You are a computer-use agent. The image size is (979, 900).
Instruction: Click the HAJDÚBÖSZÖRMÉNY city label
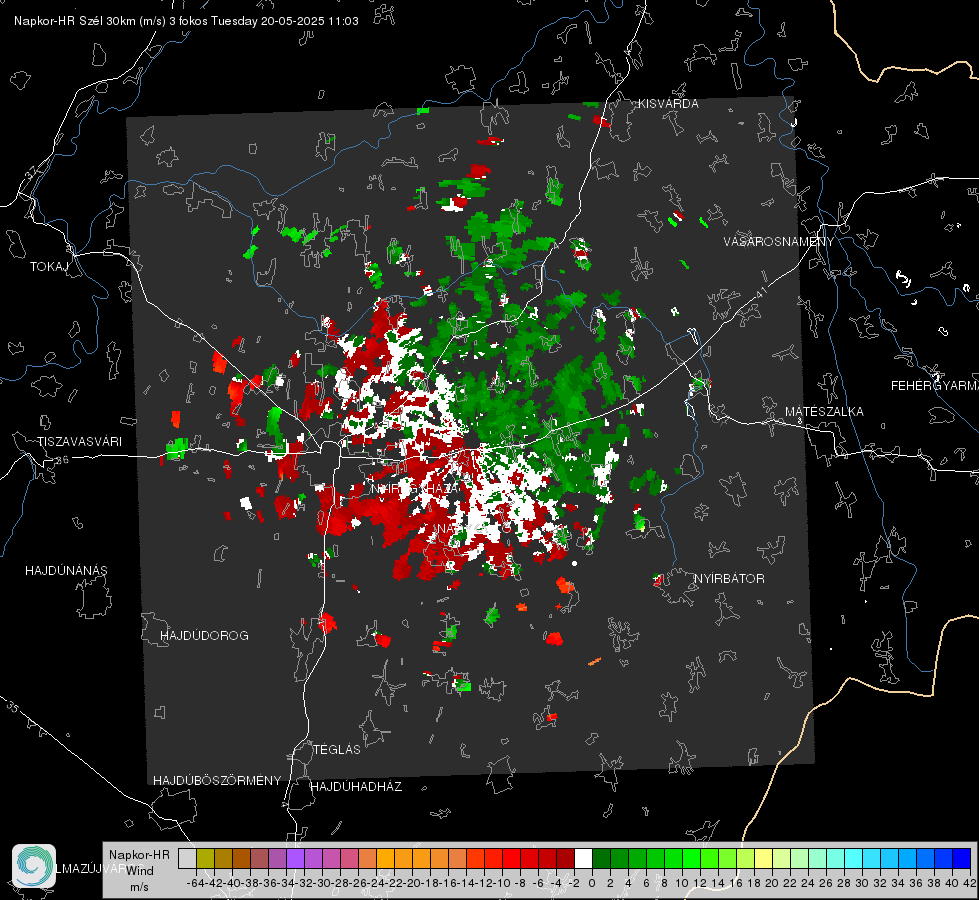point(217,781)
